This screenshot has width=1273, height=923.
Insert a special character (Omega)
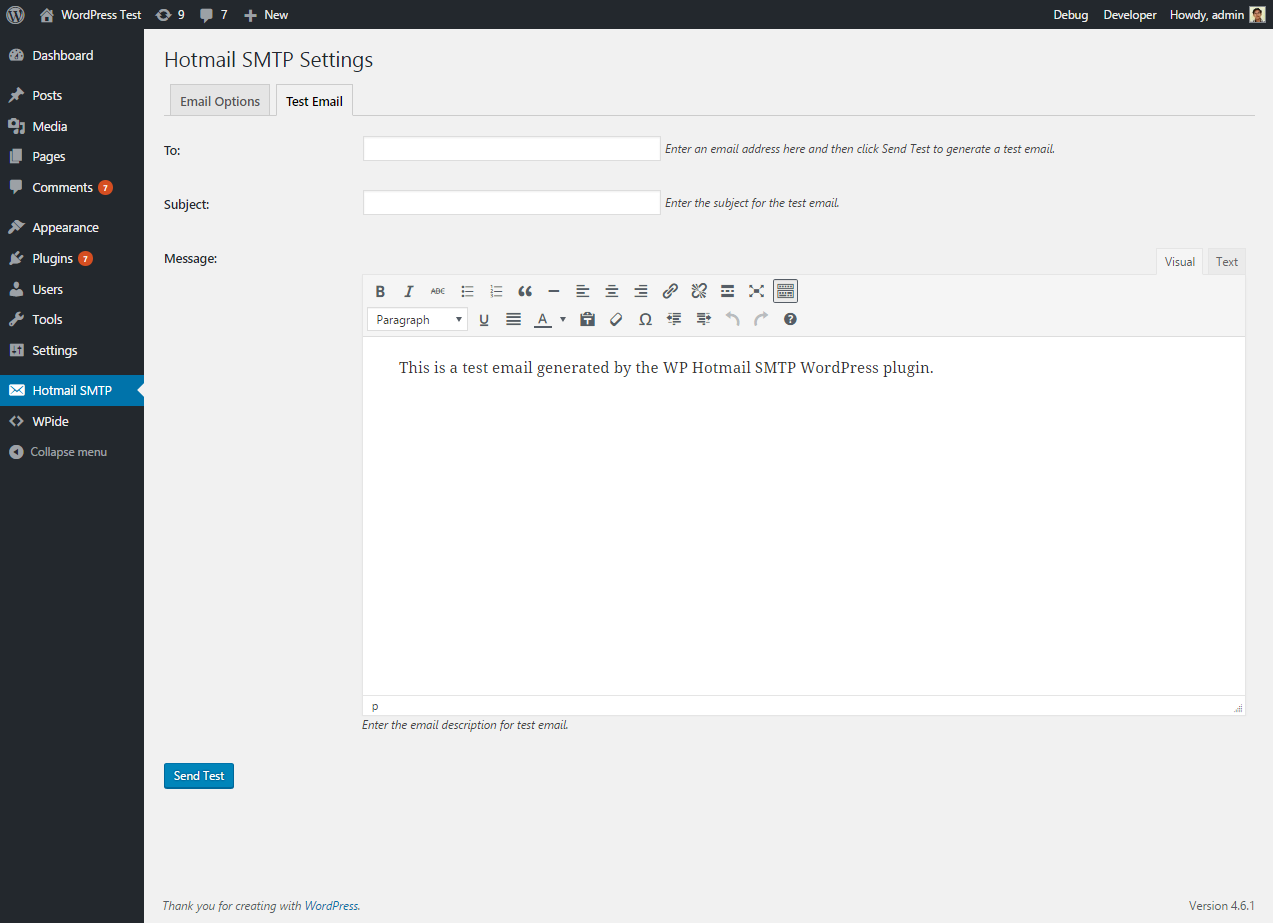pos(646,319)
